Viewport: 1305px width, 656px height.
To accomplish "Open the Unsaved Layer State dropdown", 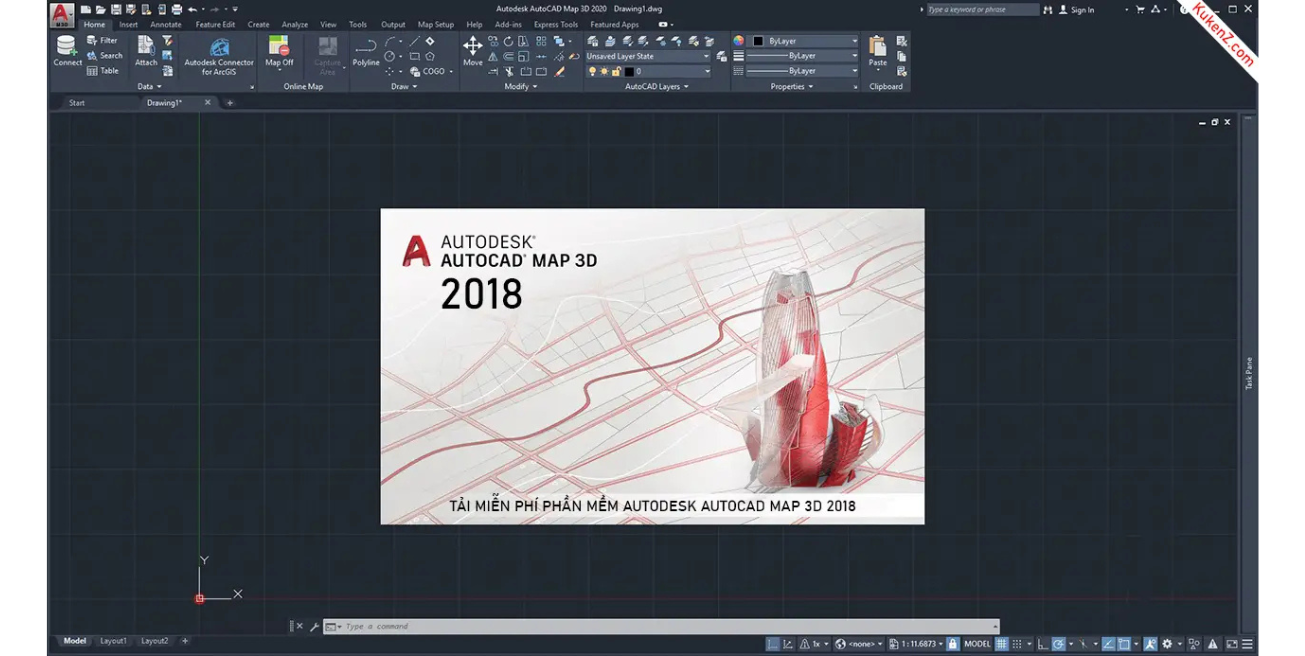I will (x=648, y=56).
